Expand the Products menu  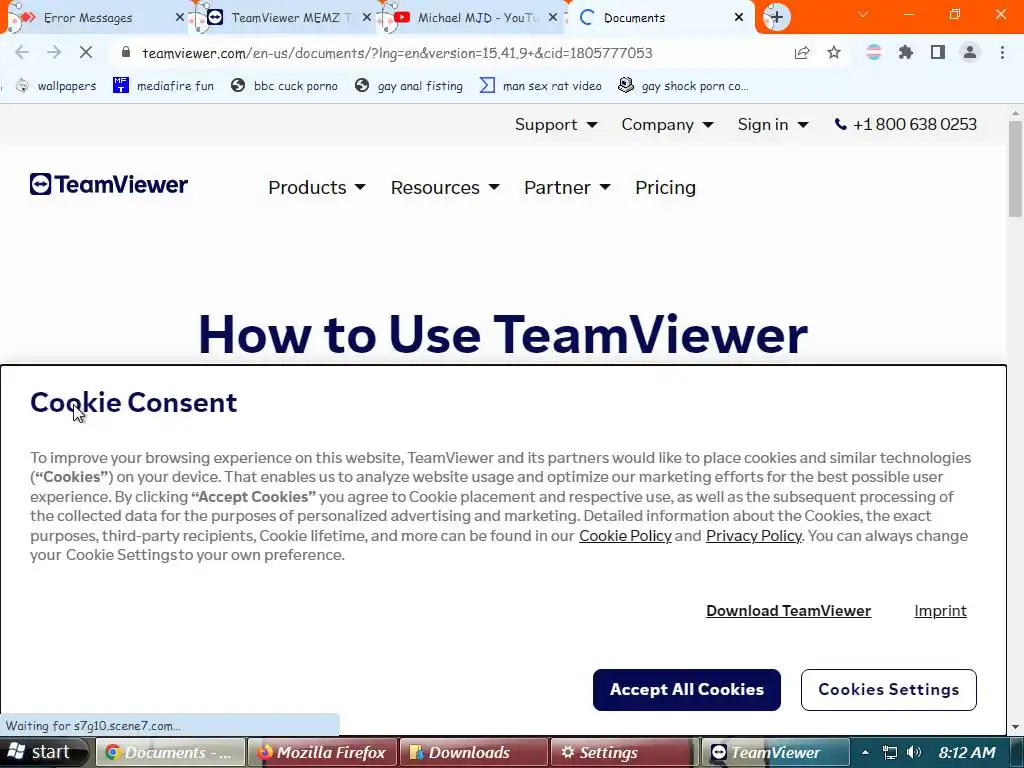click(317, 187)
